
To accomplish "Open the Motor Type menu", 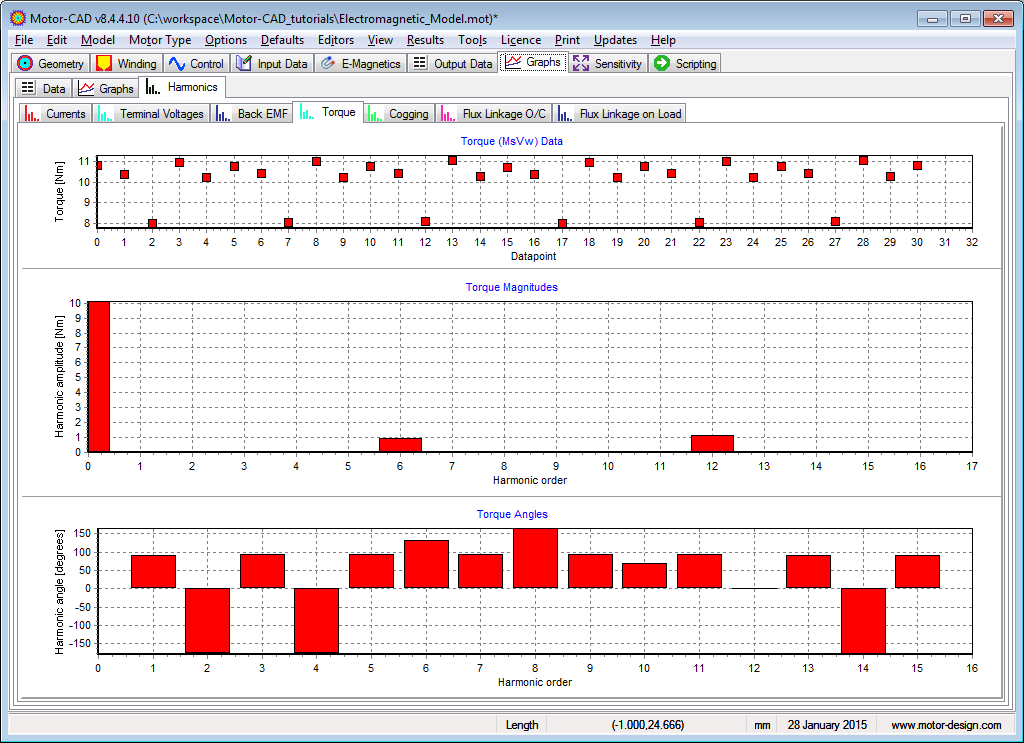I will 160,40.
